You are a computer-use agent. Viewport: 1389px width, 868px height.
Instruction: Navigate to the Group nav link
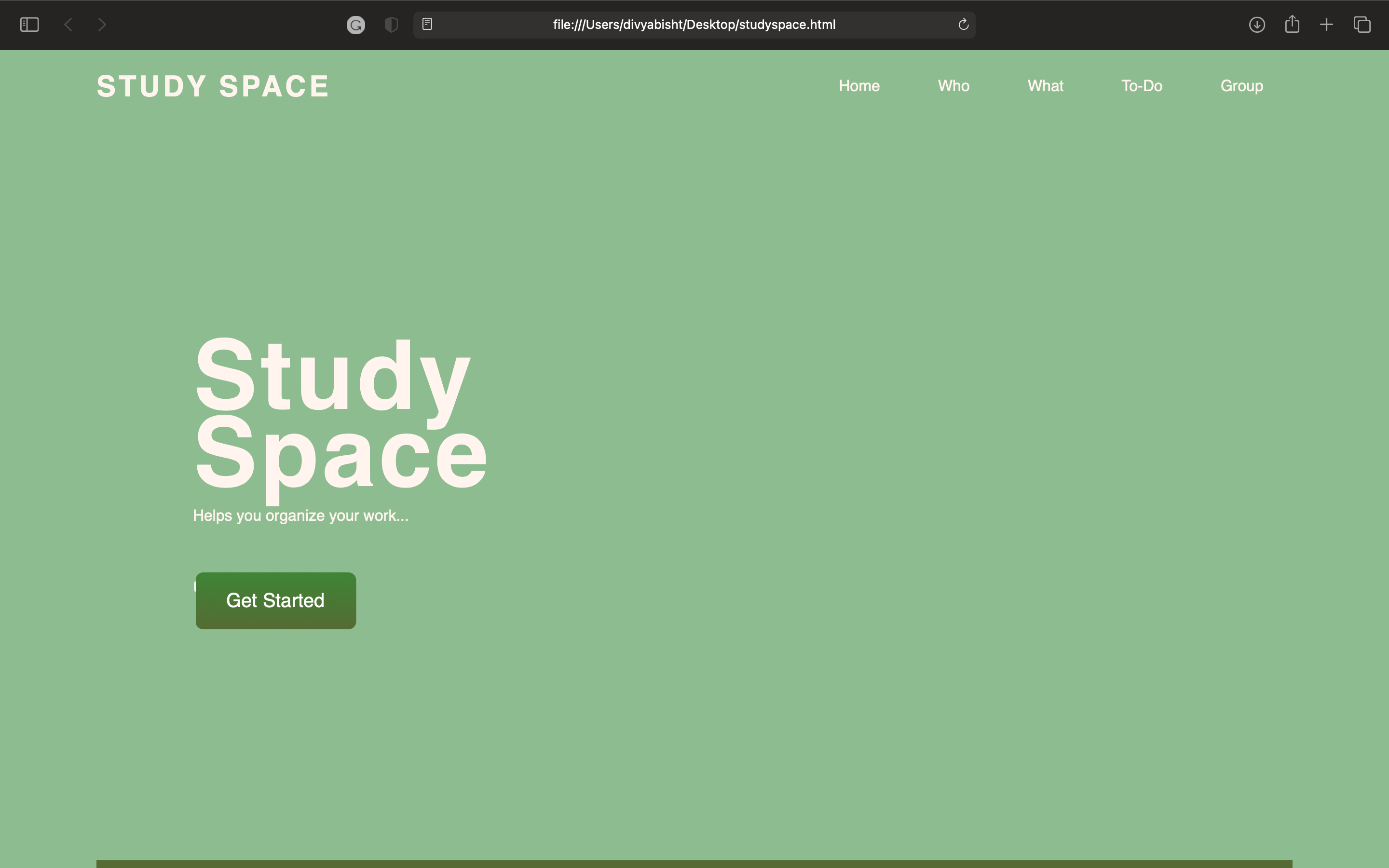coord(1241,86)
